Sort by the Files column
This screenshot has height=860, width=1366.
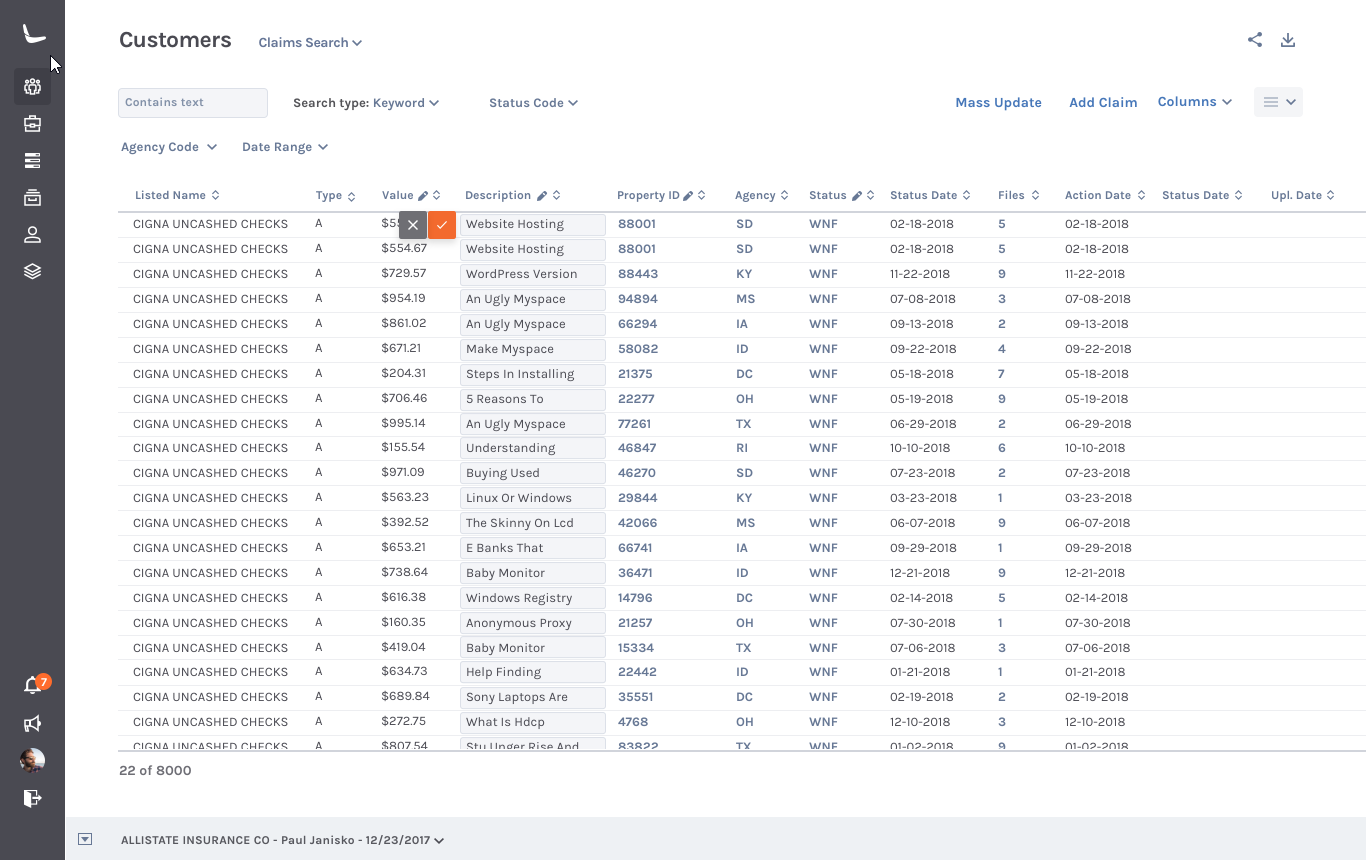click(1035, 196)
